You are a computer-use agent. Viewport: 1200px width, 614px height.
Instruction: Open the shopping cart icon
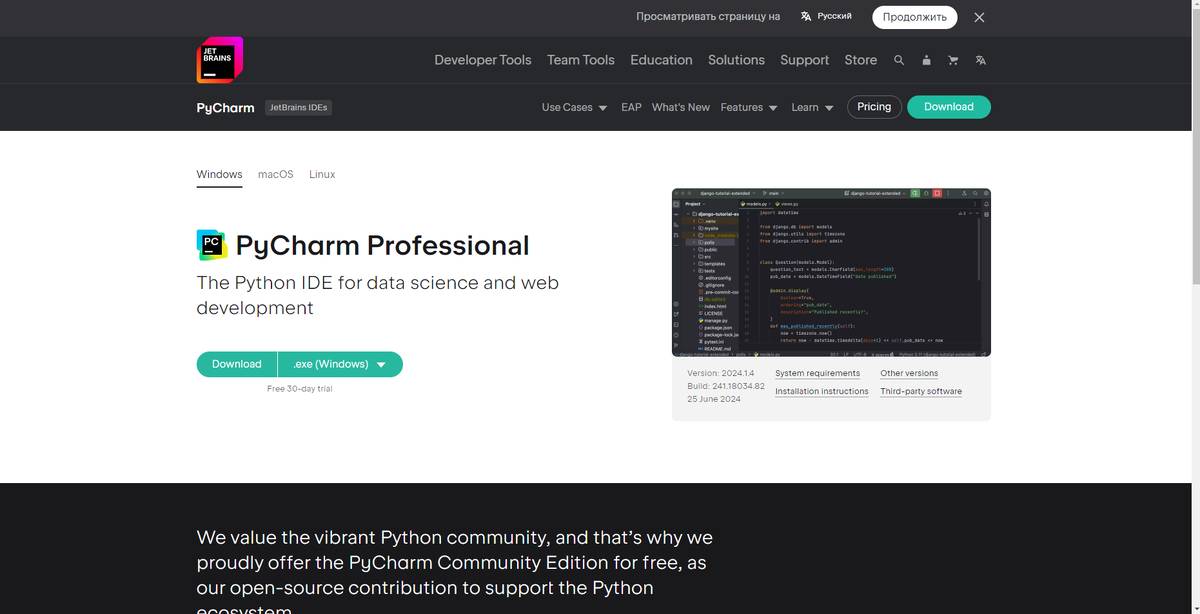[953, 60]
